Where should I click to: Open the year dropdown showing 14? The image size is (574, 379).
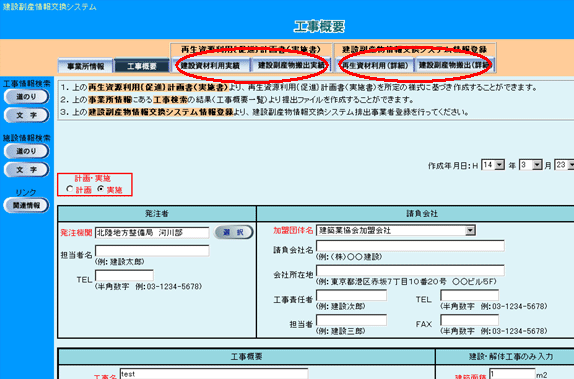pos(493,165)
